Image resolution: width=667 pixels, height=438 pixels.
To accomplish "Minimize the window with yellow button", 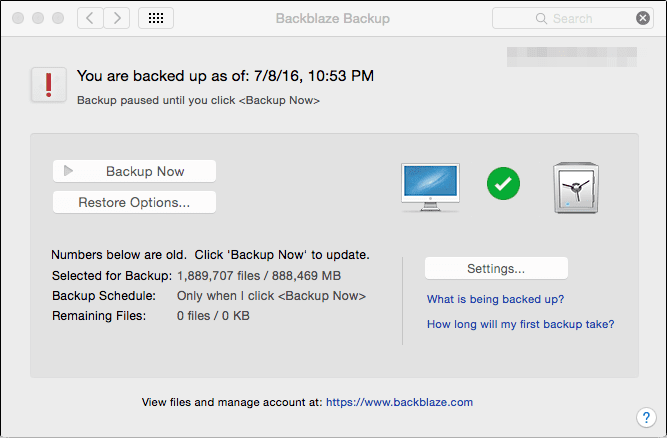I will 38,18.
